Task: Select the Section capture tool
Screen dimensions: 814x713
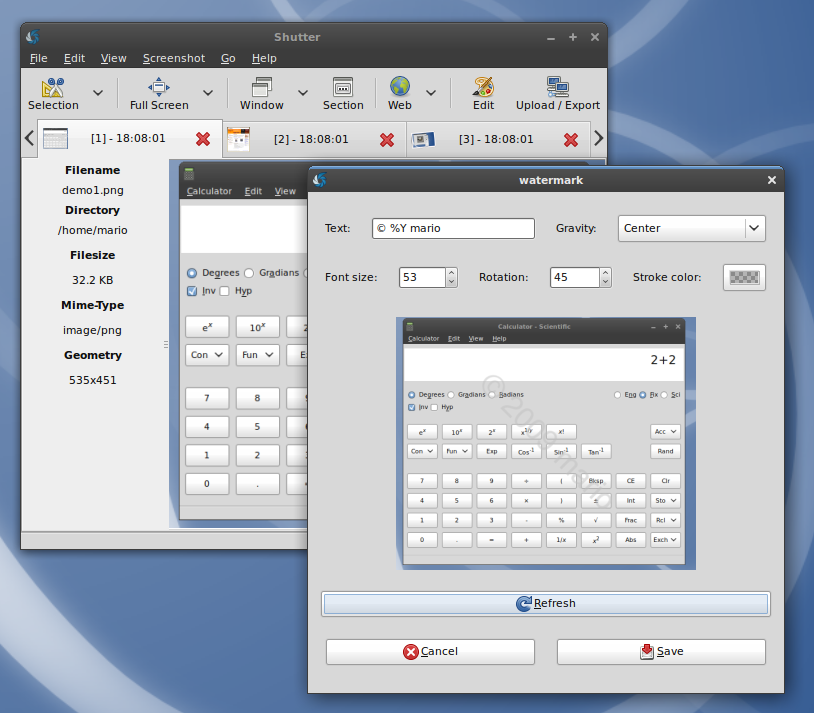Action: point(343,87)
